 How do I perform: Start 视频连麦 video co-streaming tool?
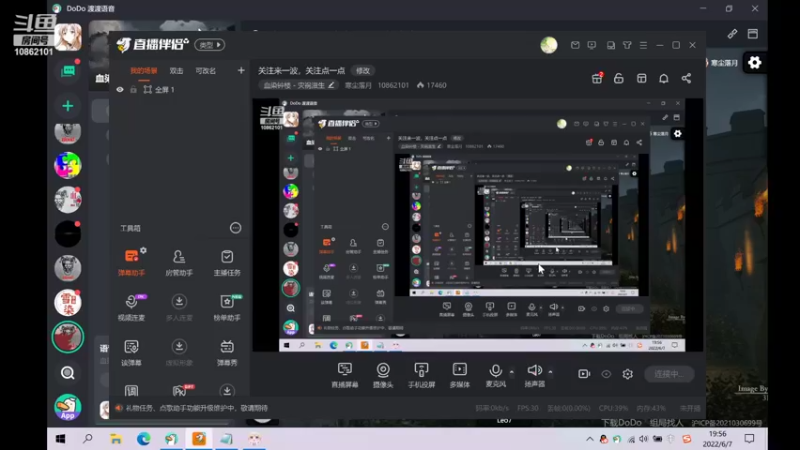(x=131, y=308)
